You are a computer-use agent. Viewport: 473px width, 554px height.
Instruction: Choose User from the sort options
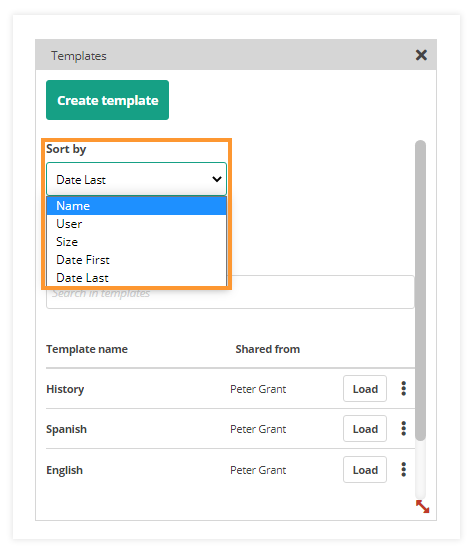click(x=136, y=224)
